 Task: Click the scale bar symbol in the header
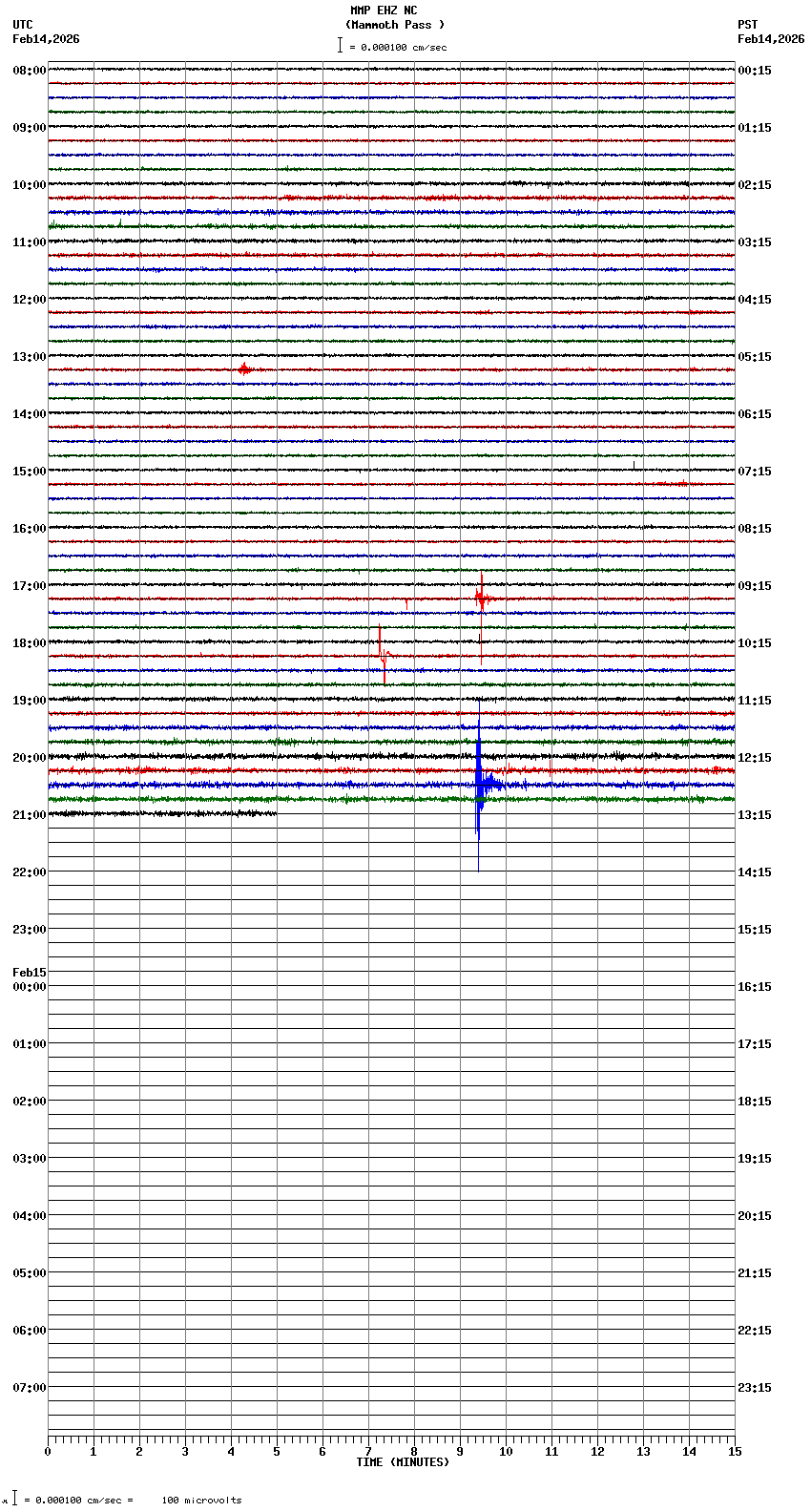click(x=340, y=45)
